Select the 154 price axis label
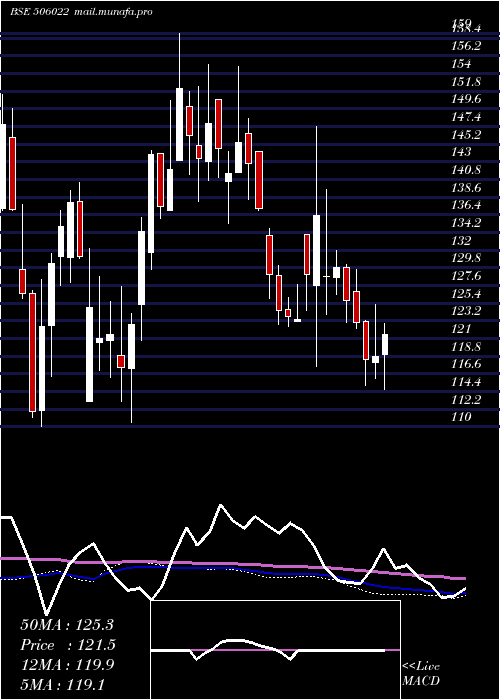Screen dimensions: 500x700 point(461,64)
